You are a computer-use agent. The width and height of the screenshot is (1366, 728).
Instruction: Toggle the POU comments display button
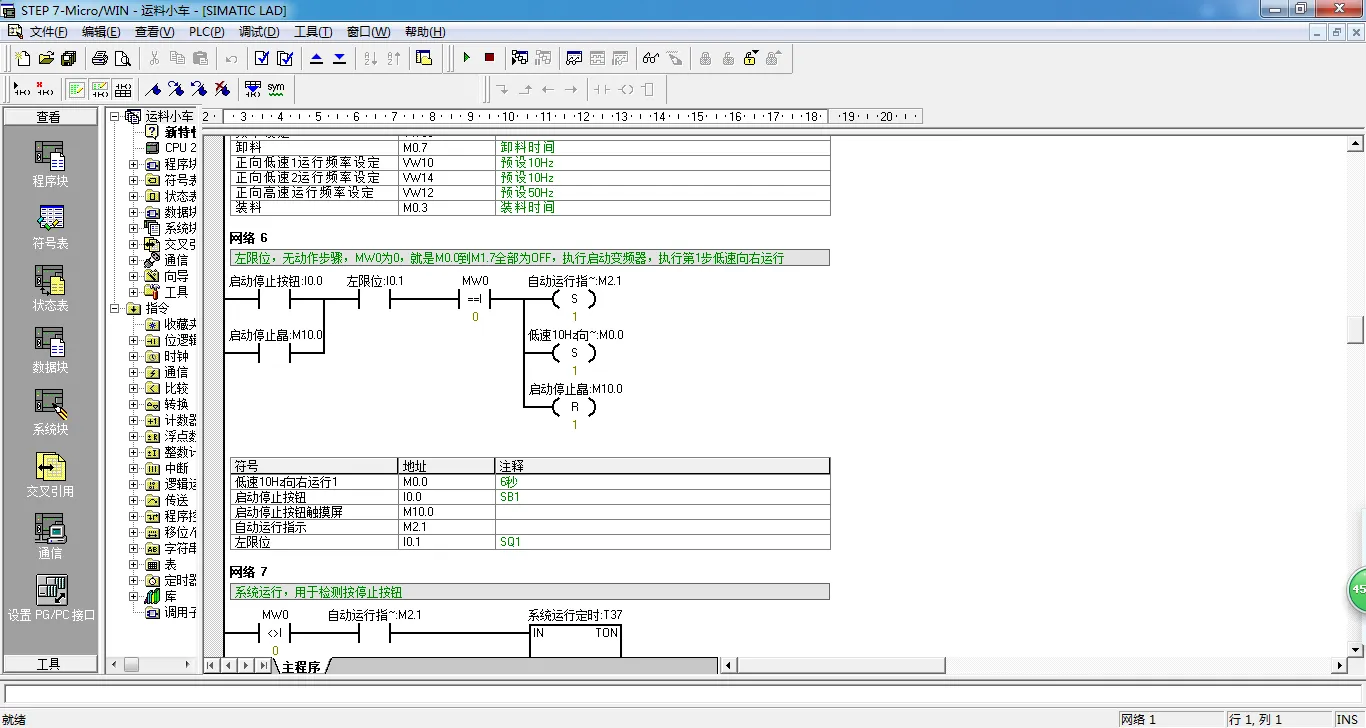pyautogui.click(x=77, y=89)
